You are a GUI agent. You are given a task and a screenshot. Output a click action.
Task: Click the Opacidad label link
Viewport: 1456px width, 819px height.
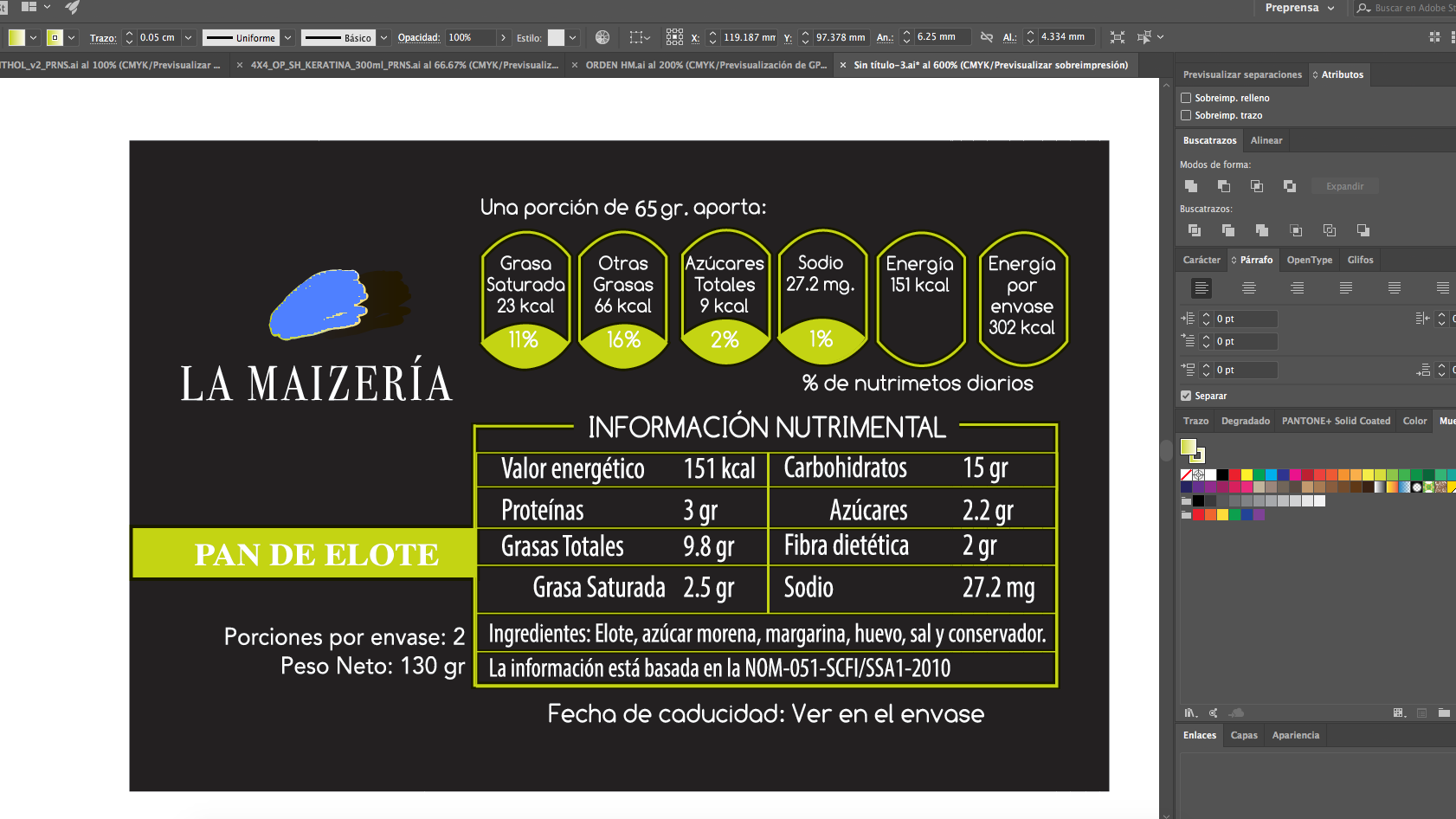coord(419,37)
